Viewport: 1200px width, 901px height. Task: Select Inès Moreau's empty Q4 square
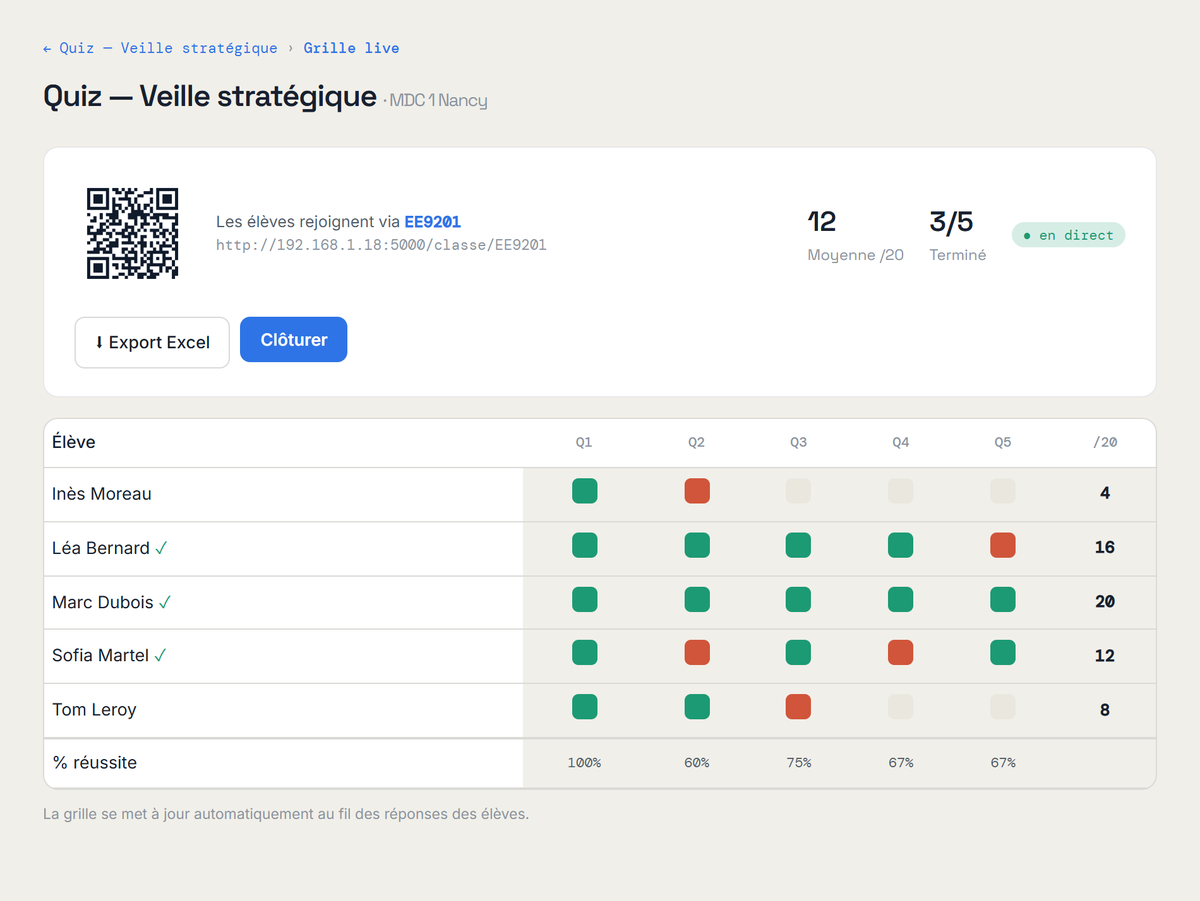point(901,491)
